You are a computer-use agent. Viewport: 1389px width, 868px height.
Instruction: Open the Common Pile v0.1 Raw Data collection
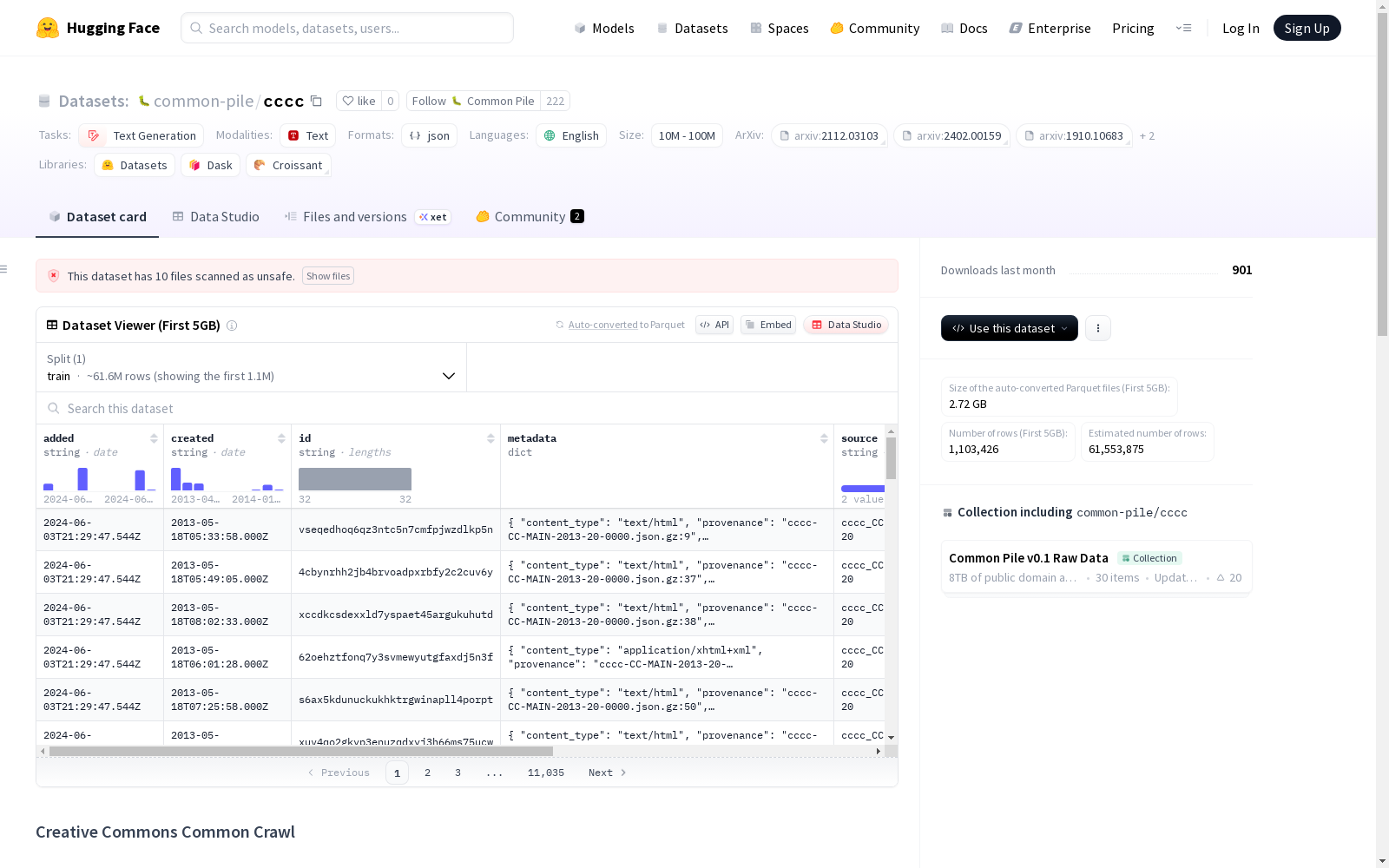1096,567
